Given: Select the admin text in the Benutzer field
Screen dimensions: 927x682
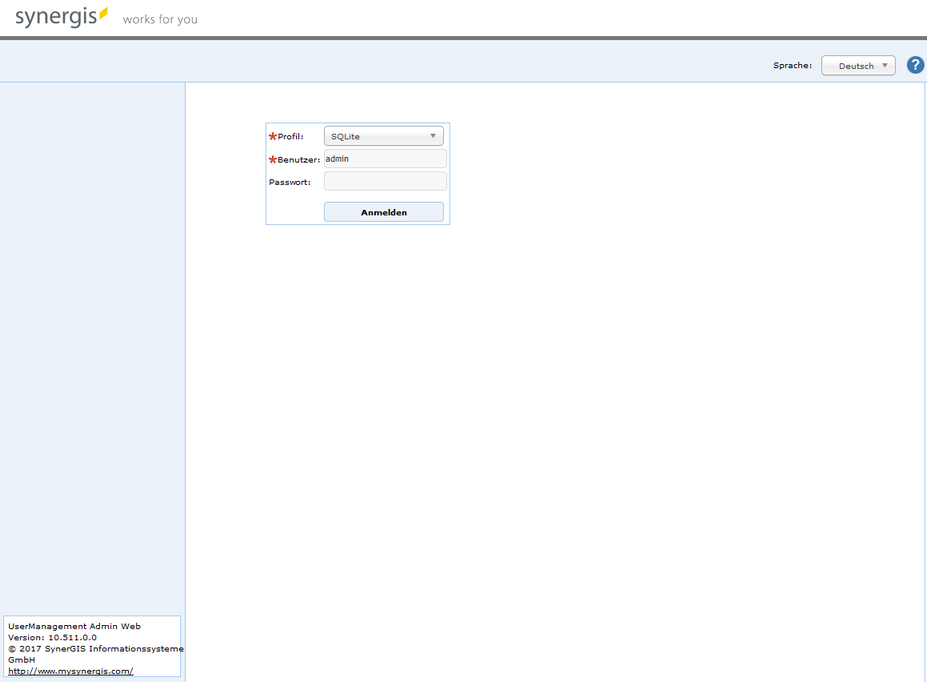Looking at the screenshot, I should pyautogui.click(x=337, y=158).
